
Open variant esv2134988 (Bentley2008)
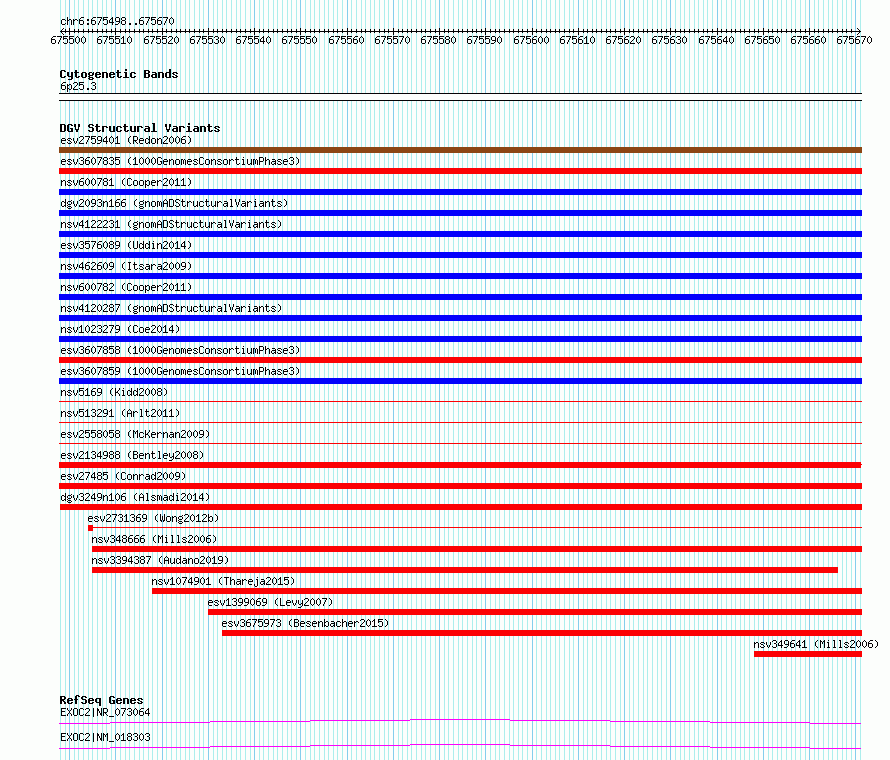coord(132,455)
